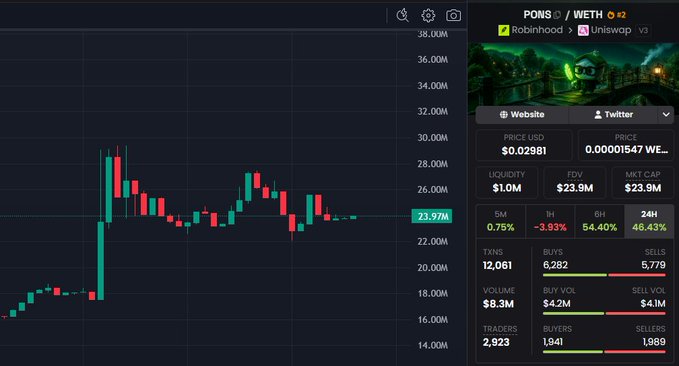The width and height of the screenshot is (679, 366).
Task: Click the trending fire #2 badge
Action: tap(616, 15)
